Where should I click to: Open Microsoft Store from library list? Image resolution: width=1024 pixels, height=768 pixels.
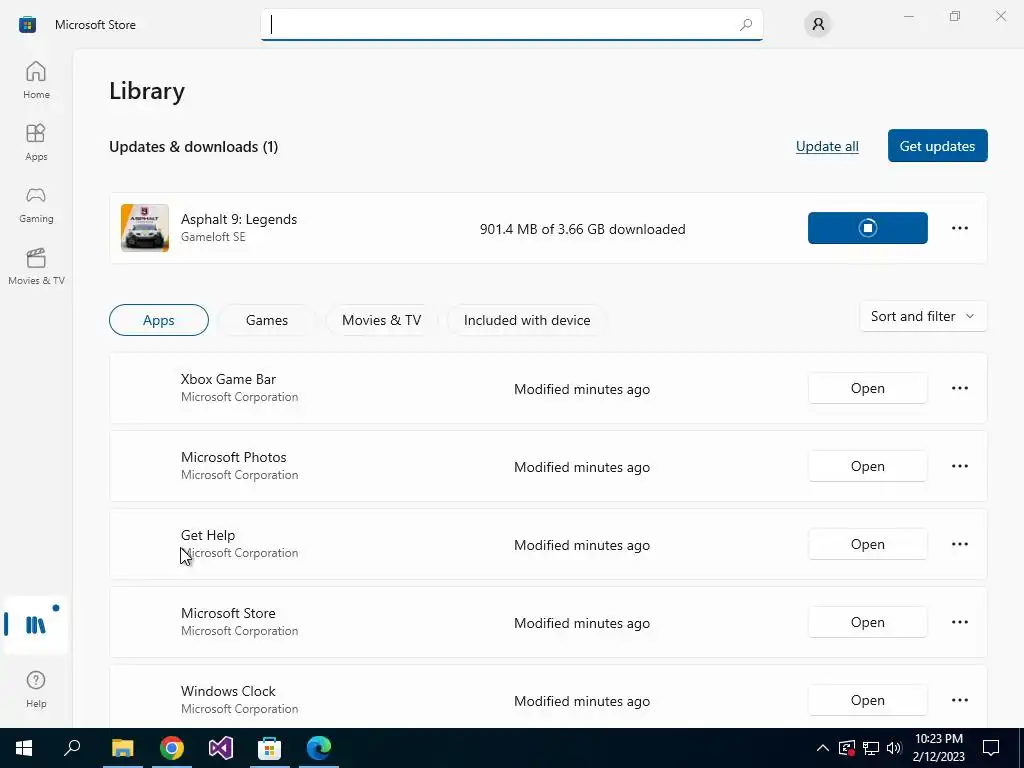[867, 622]
